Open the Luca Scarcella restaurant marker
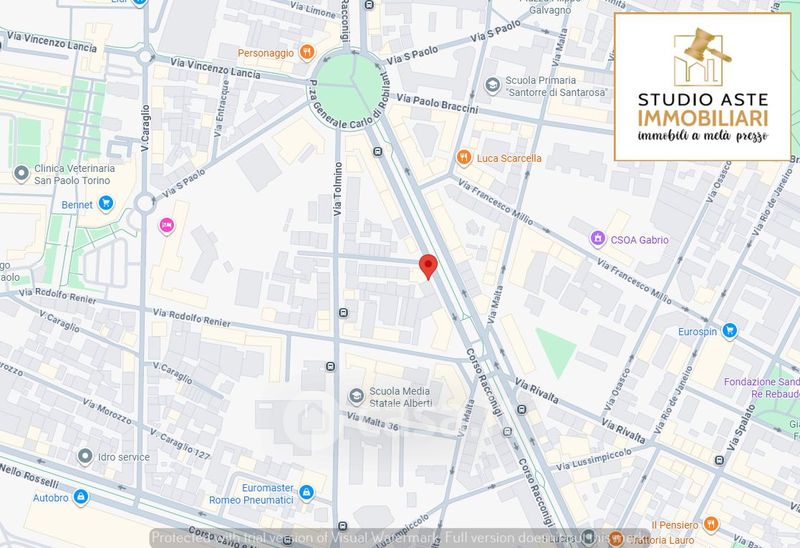Screen dimensions: 800x548 click(463, 158)
